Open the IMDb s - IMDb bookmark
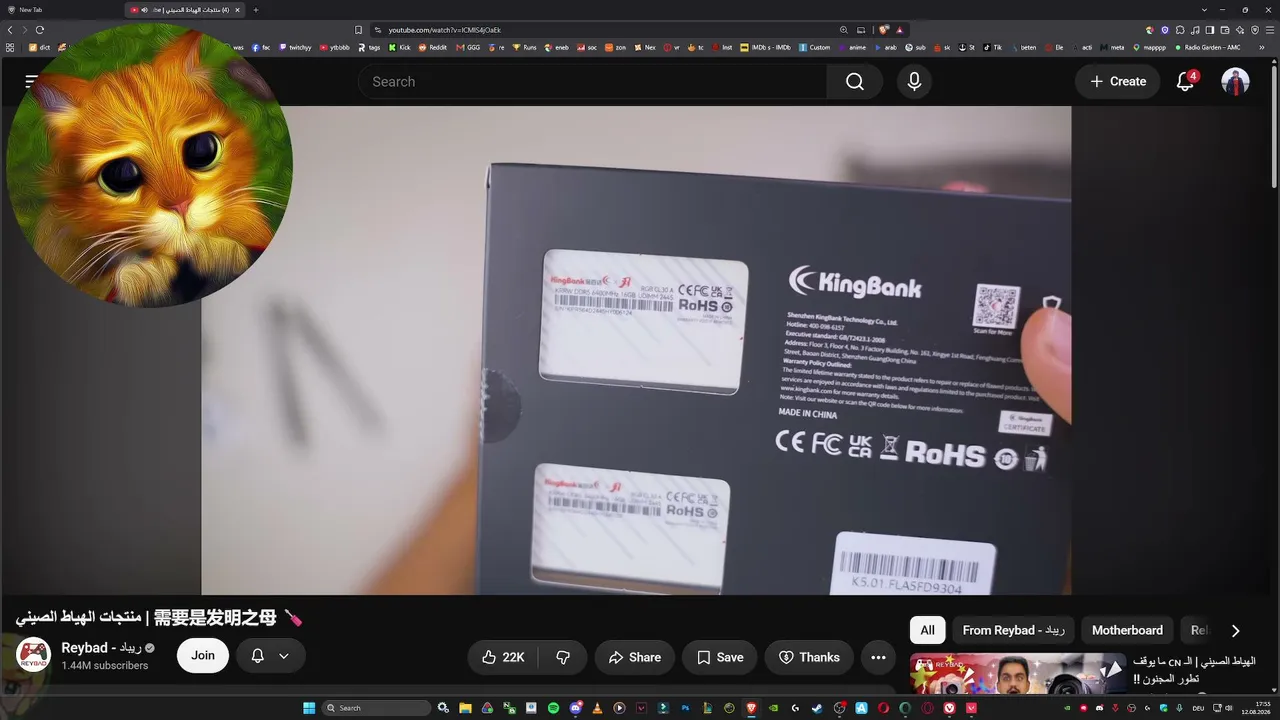 [765, 47]
